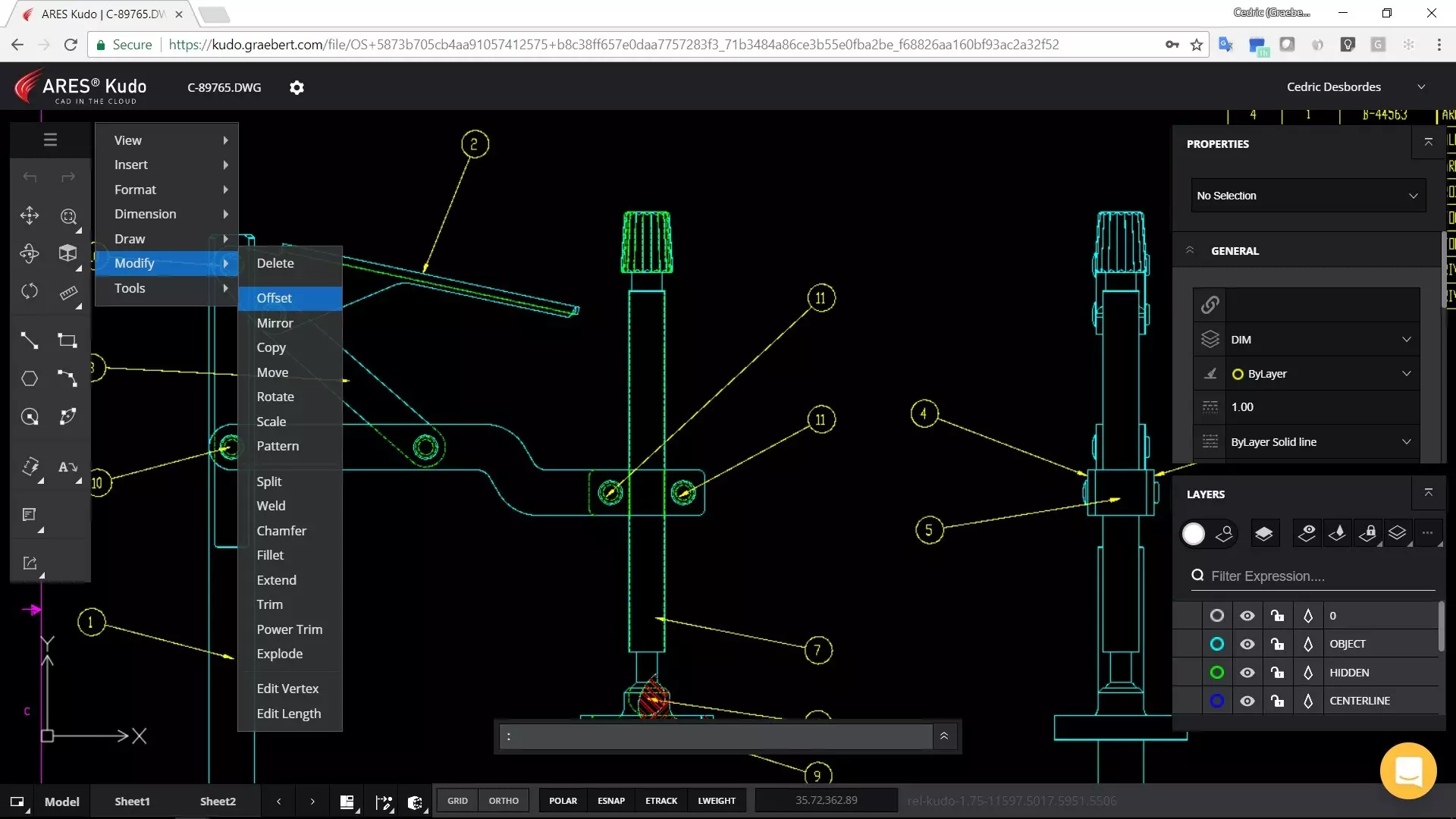Toggle ESNAP in status bar
Image resolution: width=1456 pixels, height=819 pixels.
click(611, 801)
